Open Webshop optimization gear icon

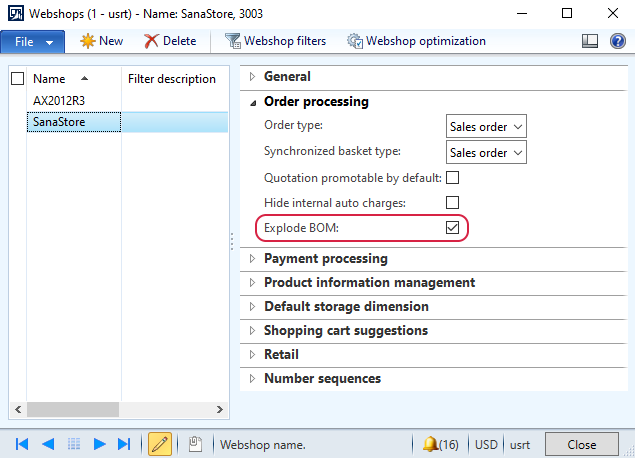tap(355, 41)
